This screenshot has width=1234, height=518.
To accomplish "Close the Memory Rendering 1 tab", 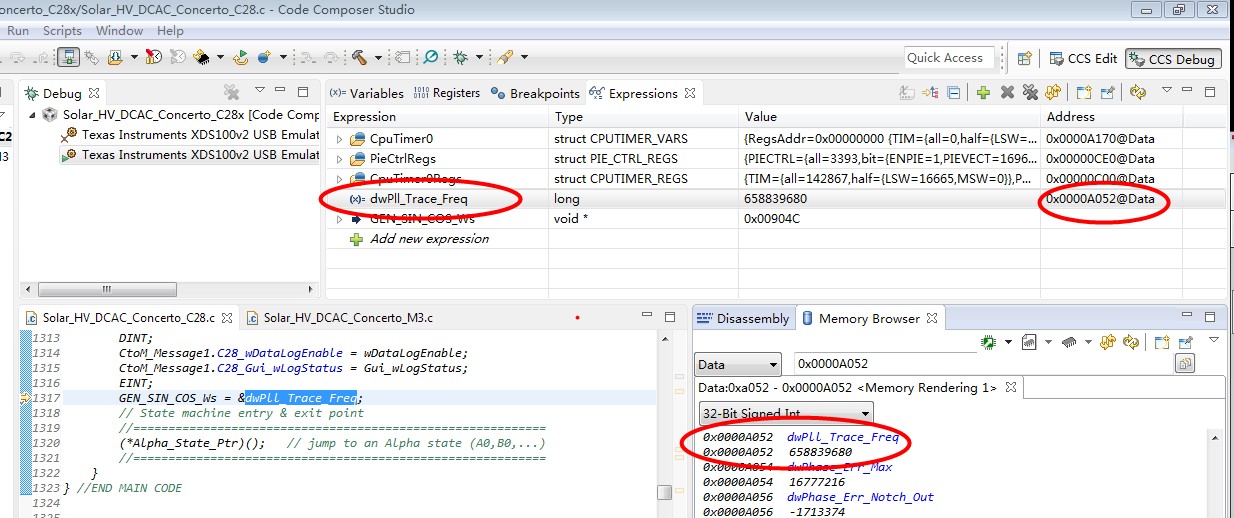I will [x=1011, y=387].
